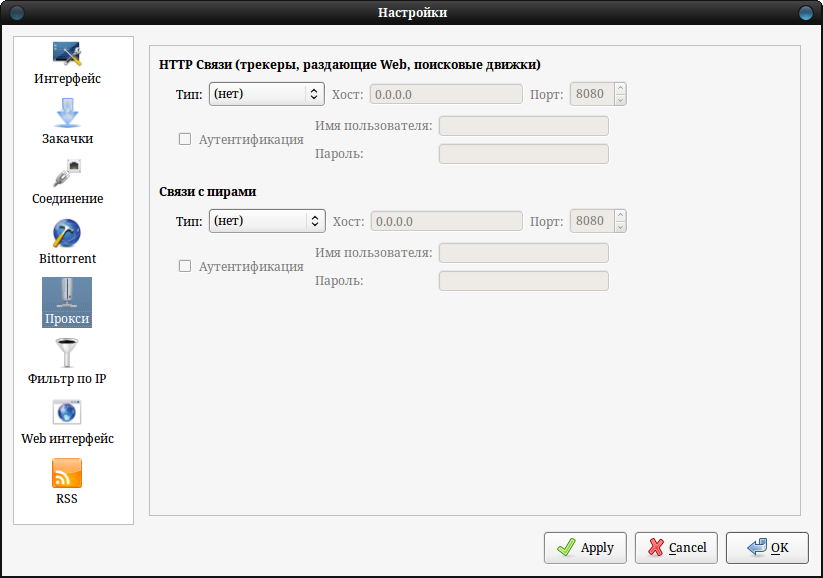Increase Связи с пирами port value
The image size is (823, 578).
click(x=620, y=215)
